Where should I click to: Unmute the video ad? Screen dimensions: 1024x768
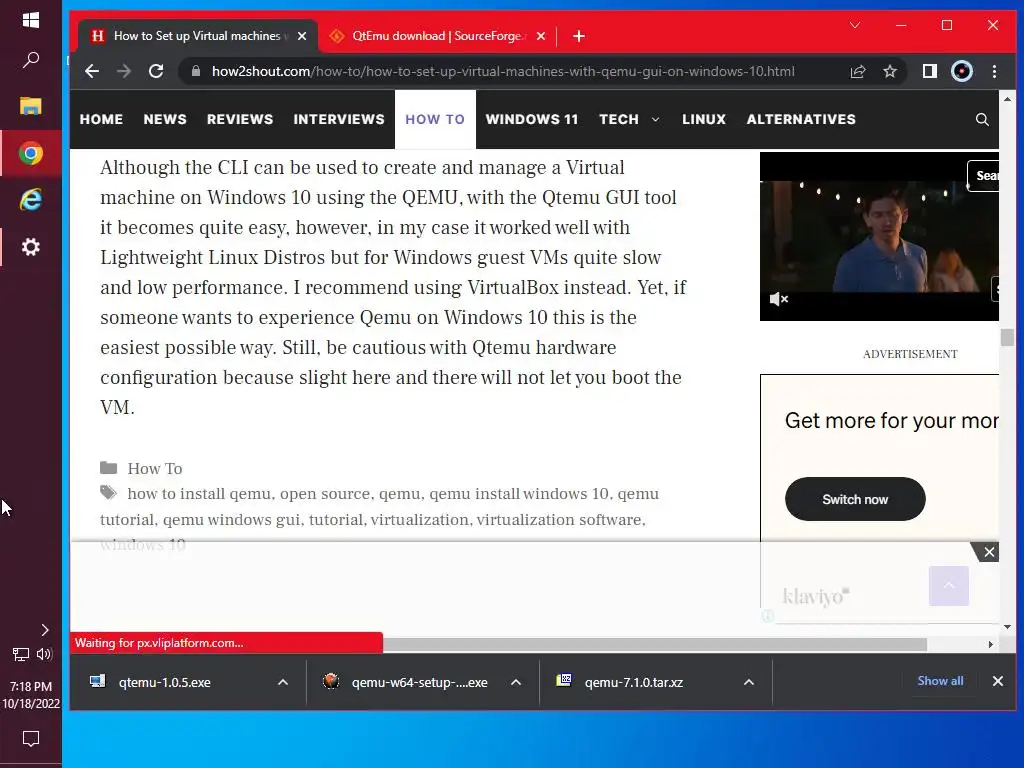pos(778,299)
